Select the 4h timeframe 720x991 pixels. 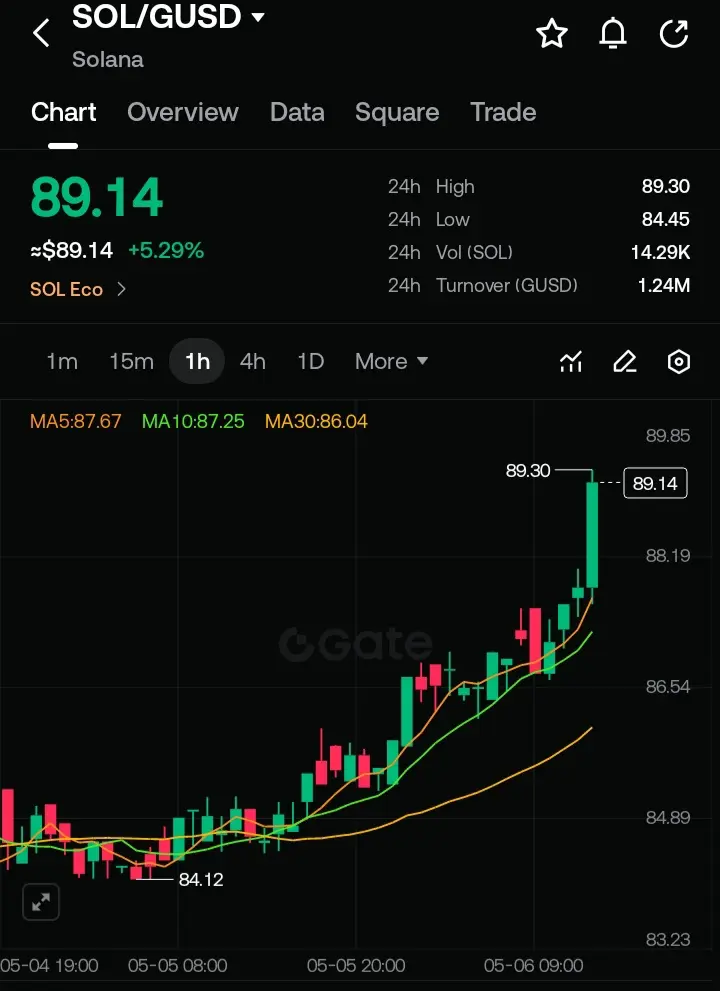[x=253, y=362]
